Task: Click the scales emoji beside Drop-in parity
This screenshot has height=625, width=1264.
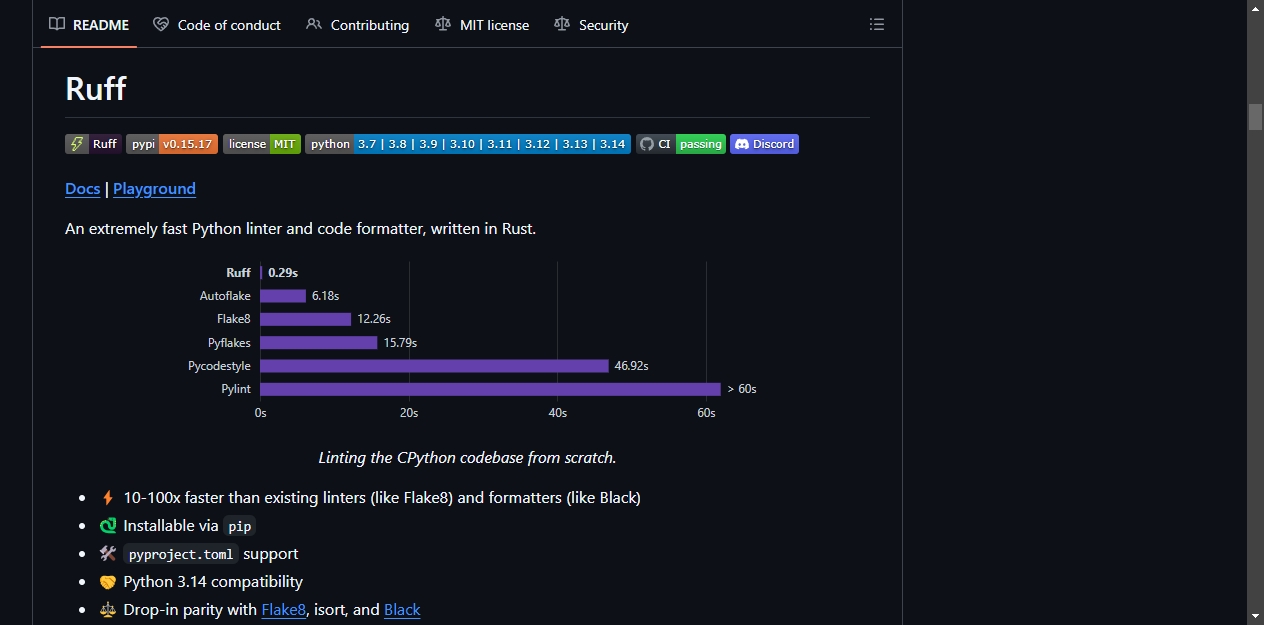Action: click(x=108, y=609)
